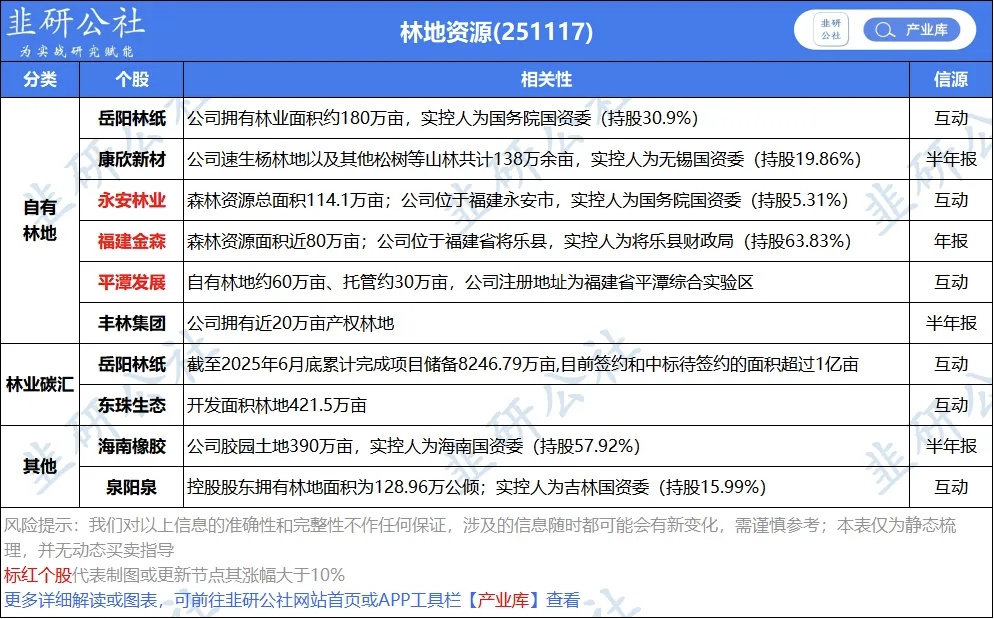
Task: Click stock name 丰林集团
Action: pos(132,323)
